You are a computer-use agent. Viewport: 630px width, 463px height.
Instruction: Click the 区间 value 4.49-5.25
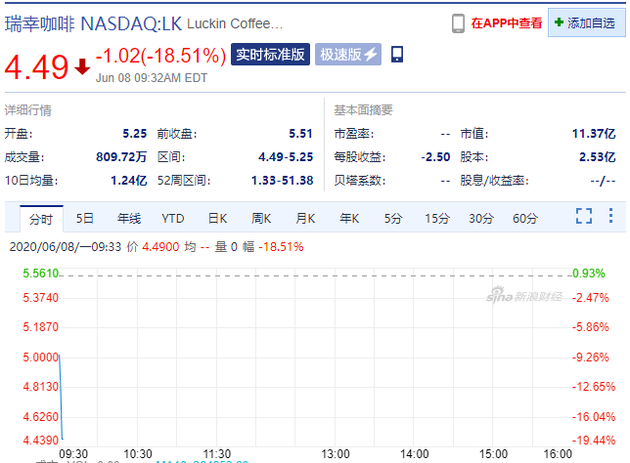286,157
